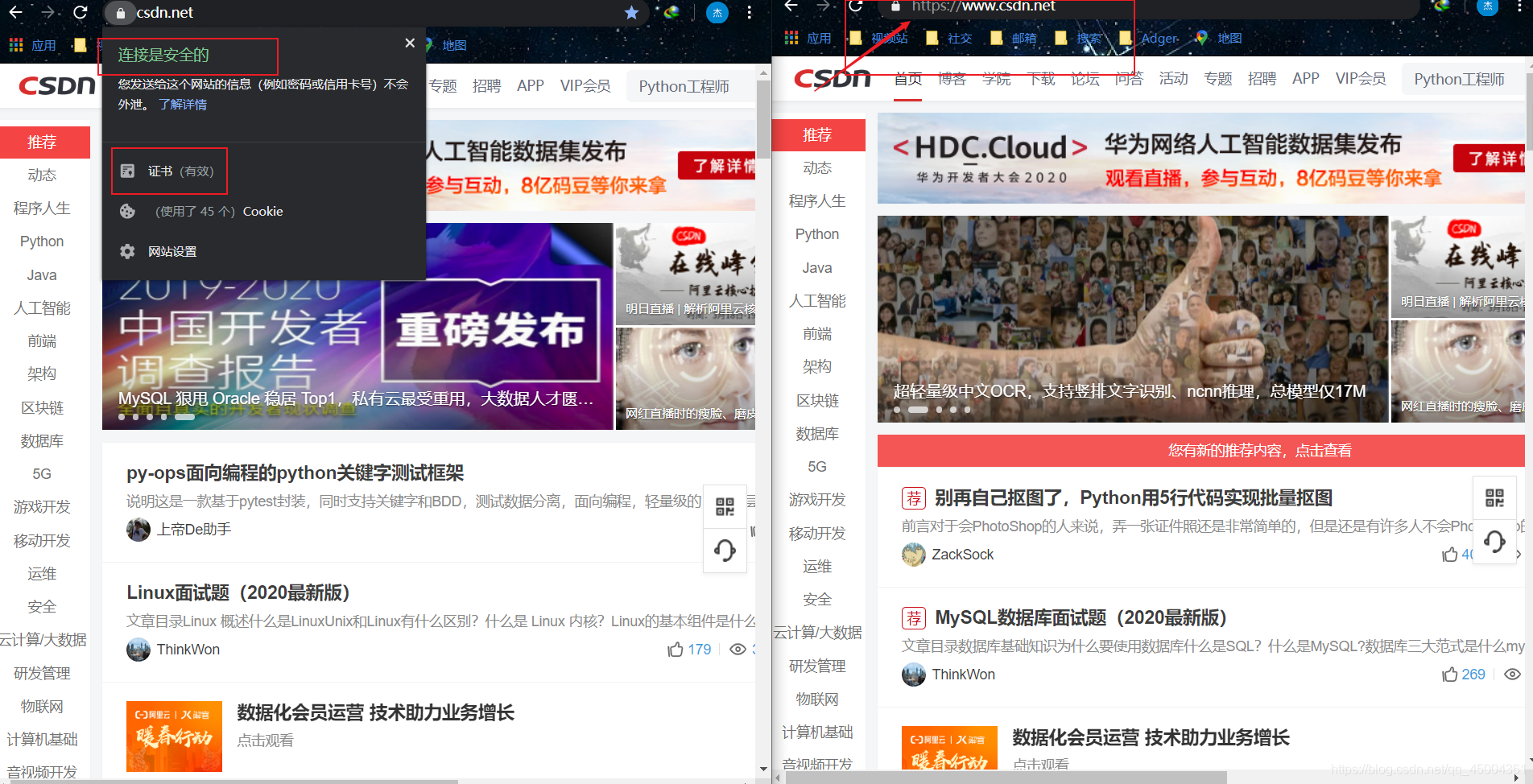Image resolution: width=1533 pixels, height=784 pixels.
Task: Open the profile avatar in the left browser
Action: point(717,13)
